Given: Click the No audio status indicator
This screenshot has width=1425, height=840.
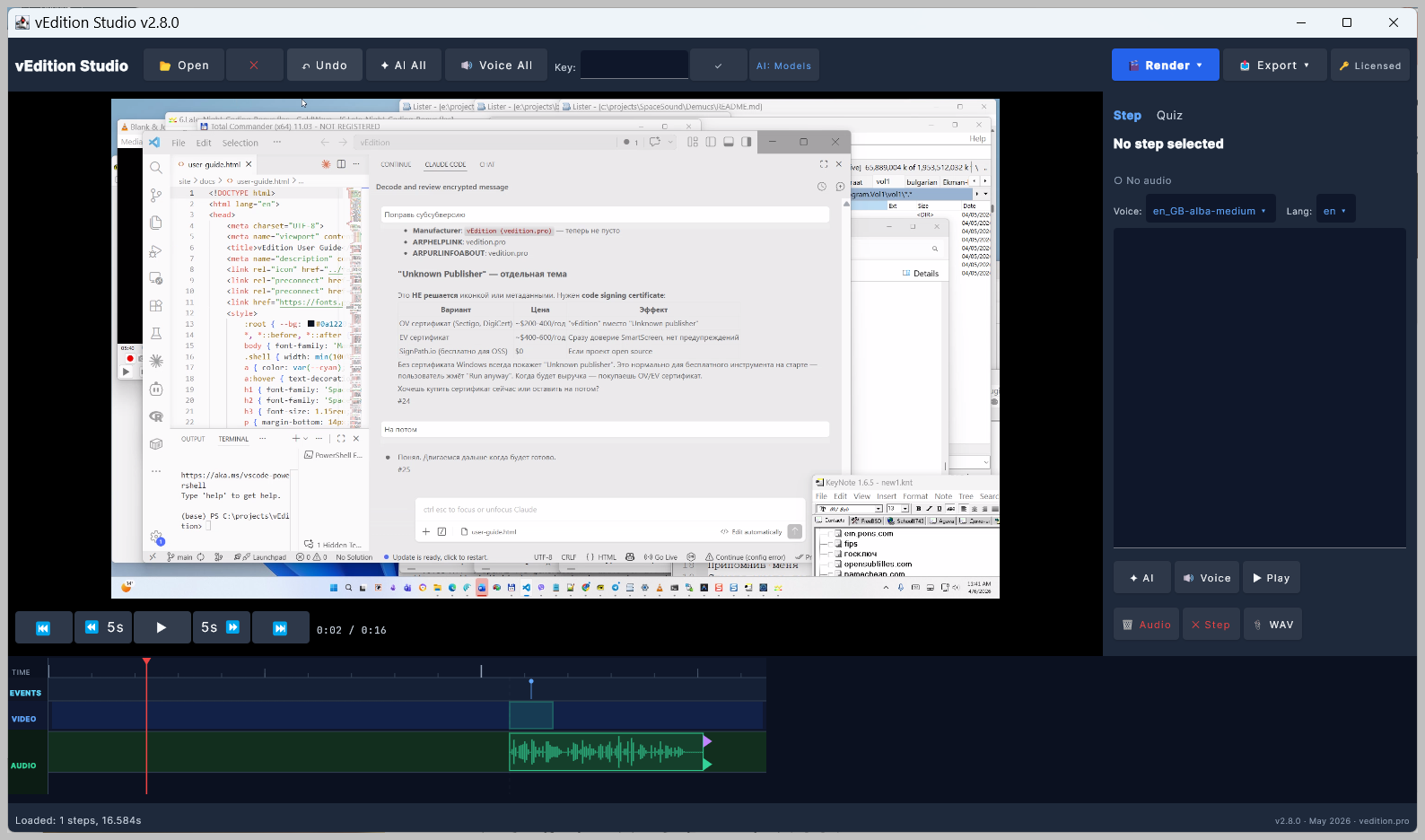Looking at the screenshot, I should pyautogui.click(x=1142, y=180).
